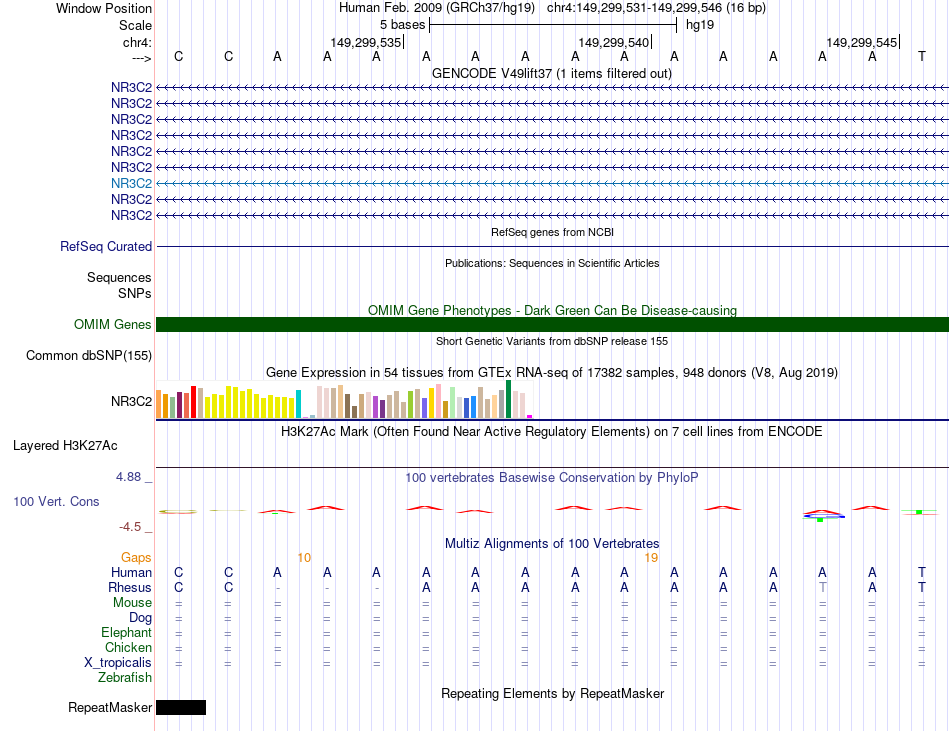Click the Layered H3K27Ac track label
This screenshot has height=731, width=950.
click(x=65, y=446)
